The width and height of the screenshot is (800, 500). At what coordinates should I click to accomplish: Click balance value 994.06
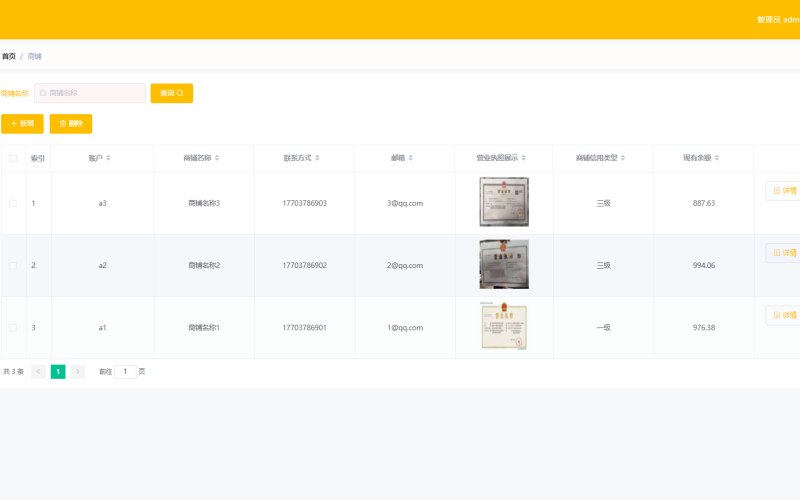click(704, 265)
